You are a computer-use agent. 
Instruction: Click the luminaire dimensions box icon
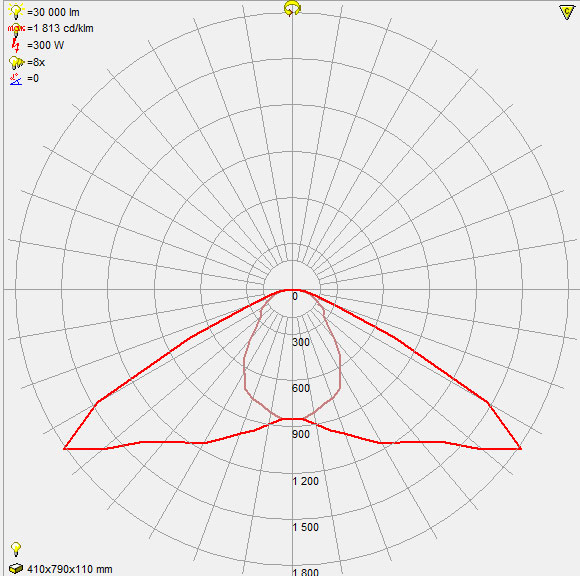click(x=16, y=568)
